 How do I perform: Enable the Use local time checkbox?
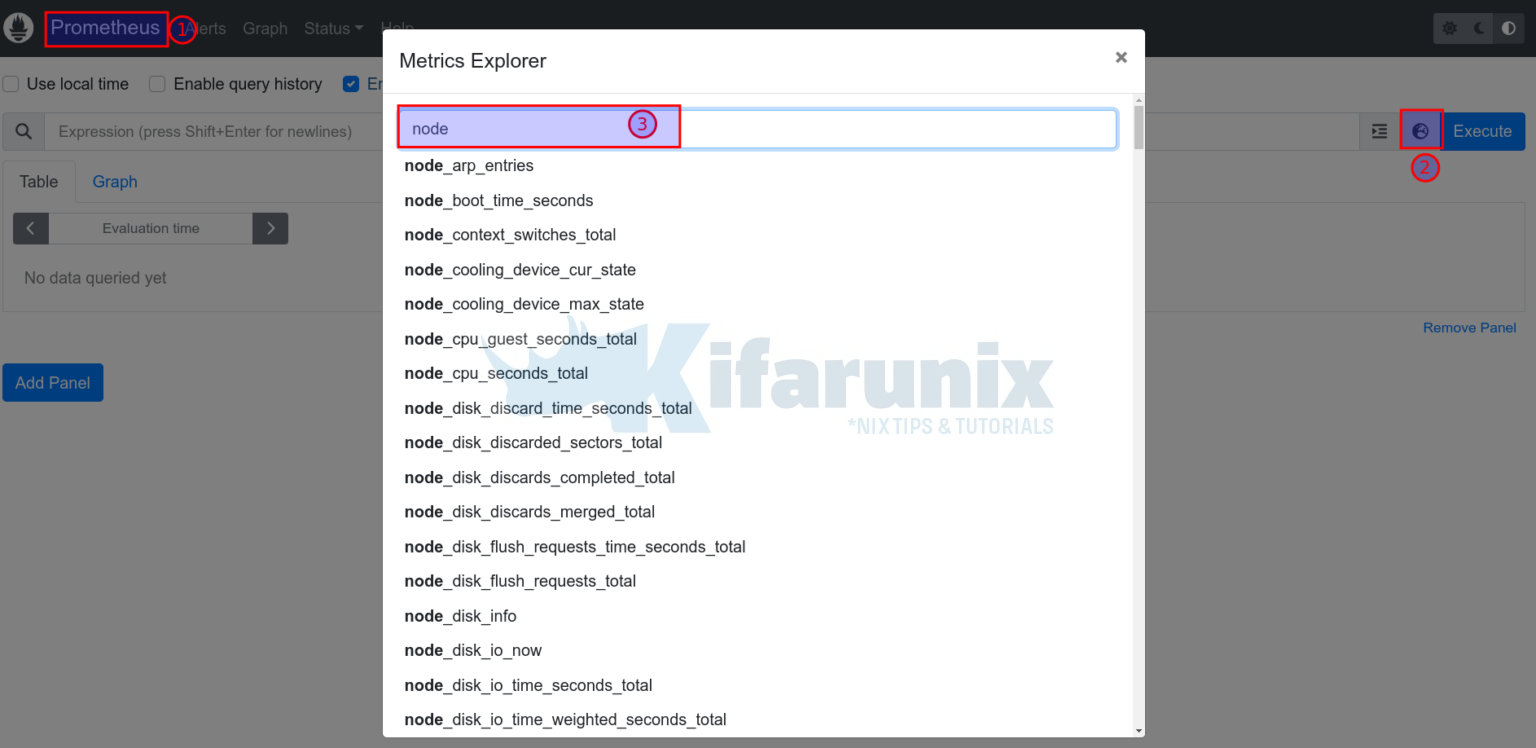coord(10,84)
